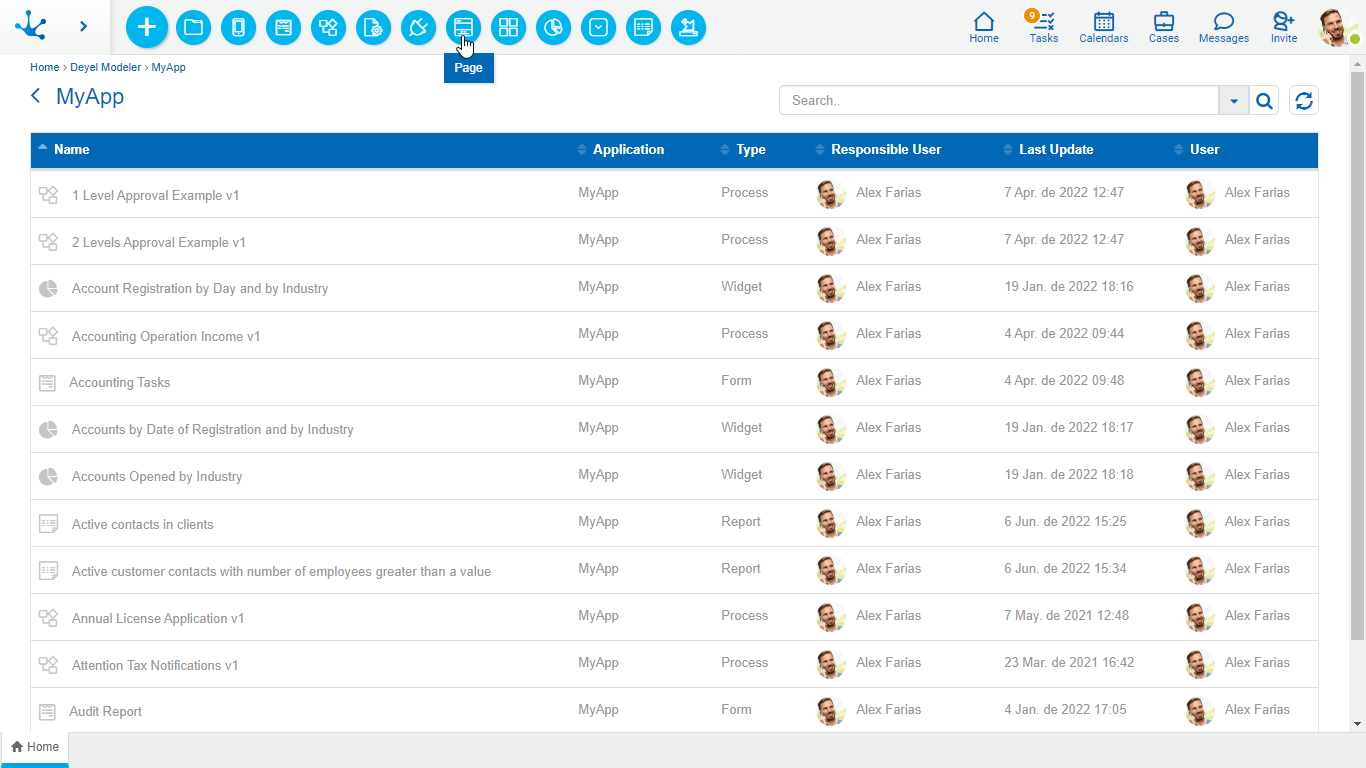Sort by Application column header

628,149
